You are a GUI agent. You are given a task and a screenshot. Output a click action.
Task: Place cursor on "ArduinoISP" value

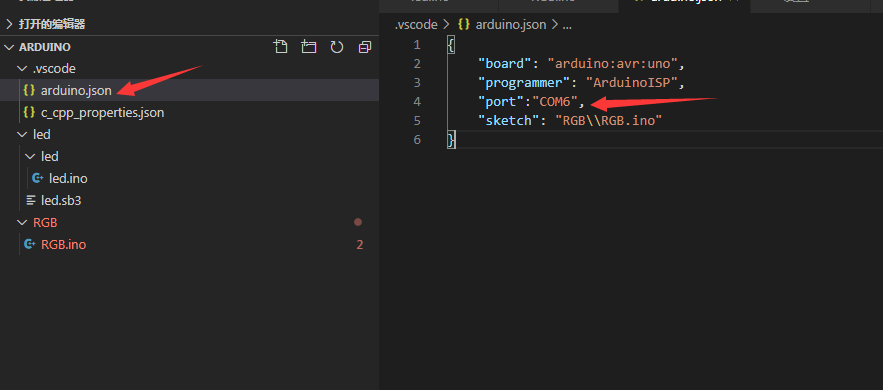click(631, 83)
